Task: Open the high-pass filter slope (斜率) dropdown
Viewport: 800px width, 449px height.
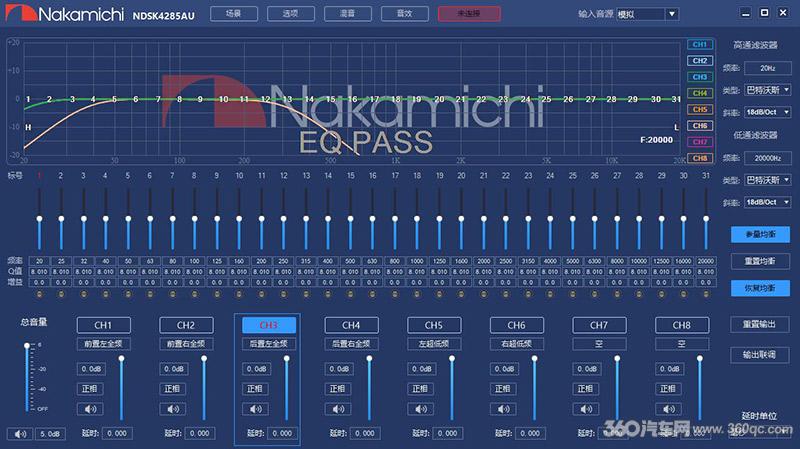Action: (768, 112)
